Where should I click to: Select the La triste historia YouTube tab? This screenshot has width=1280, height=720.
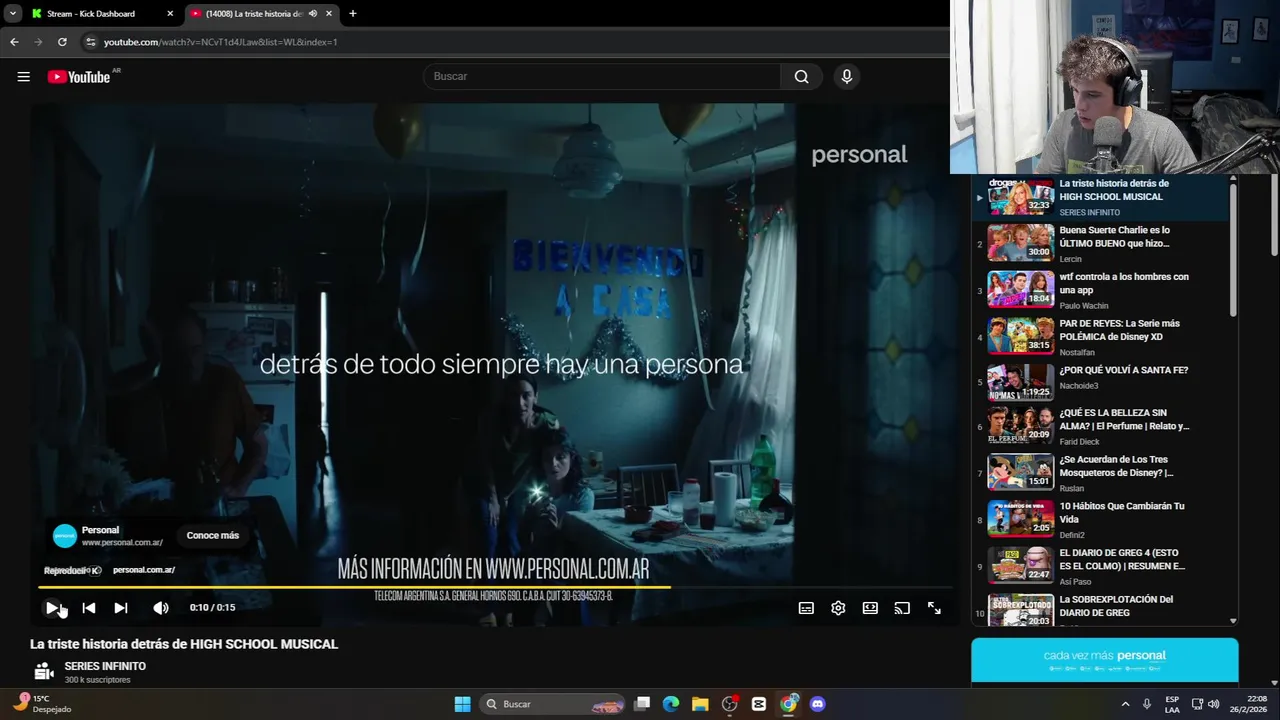click(253, 14)
